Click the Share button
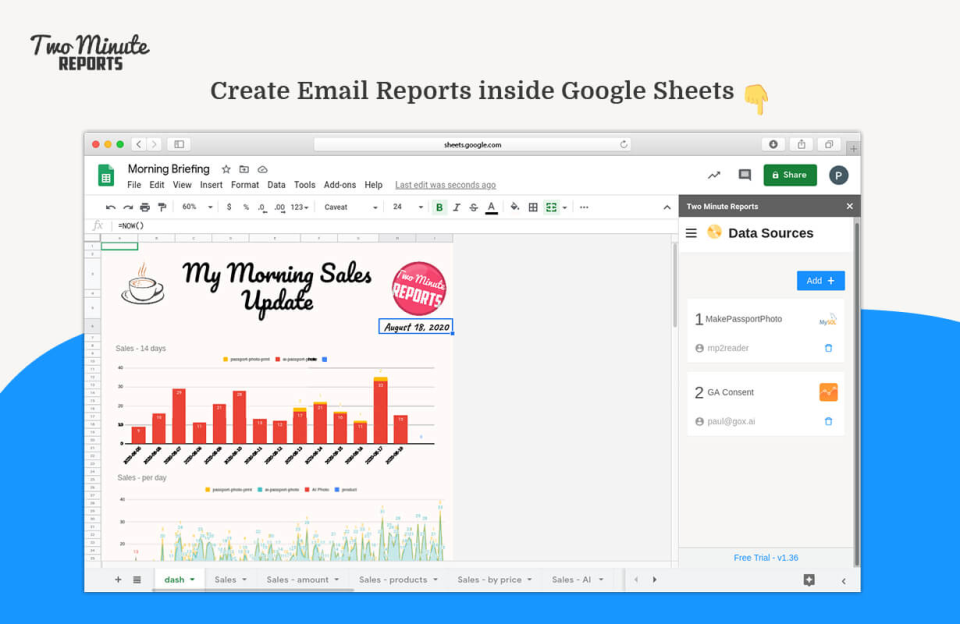The height and width of the screenshot is (624, 960). tap(789, 175)
